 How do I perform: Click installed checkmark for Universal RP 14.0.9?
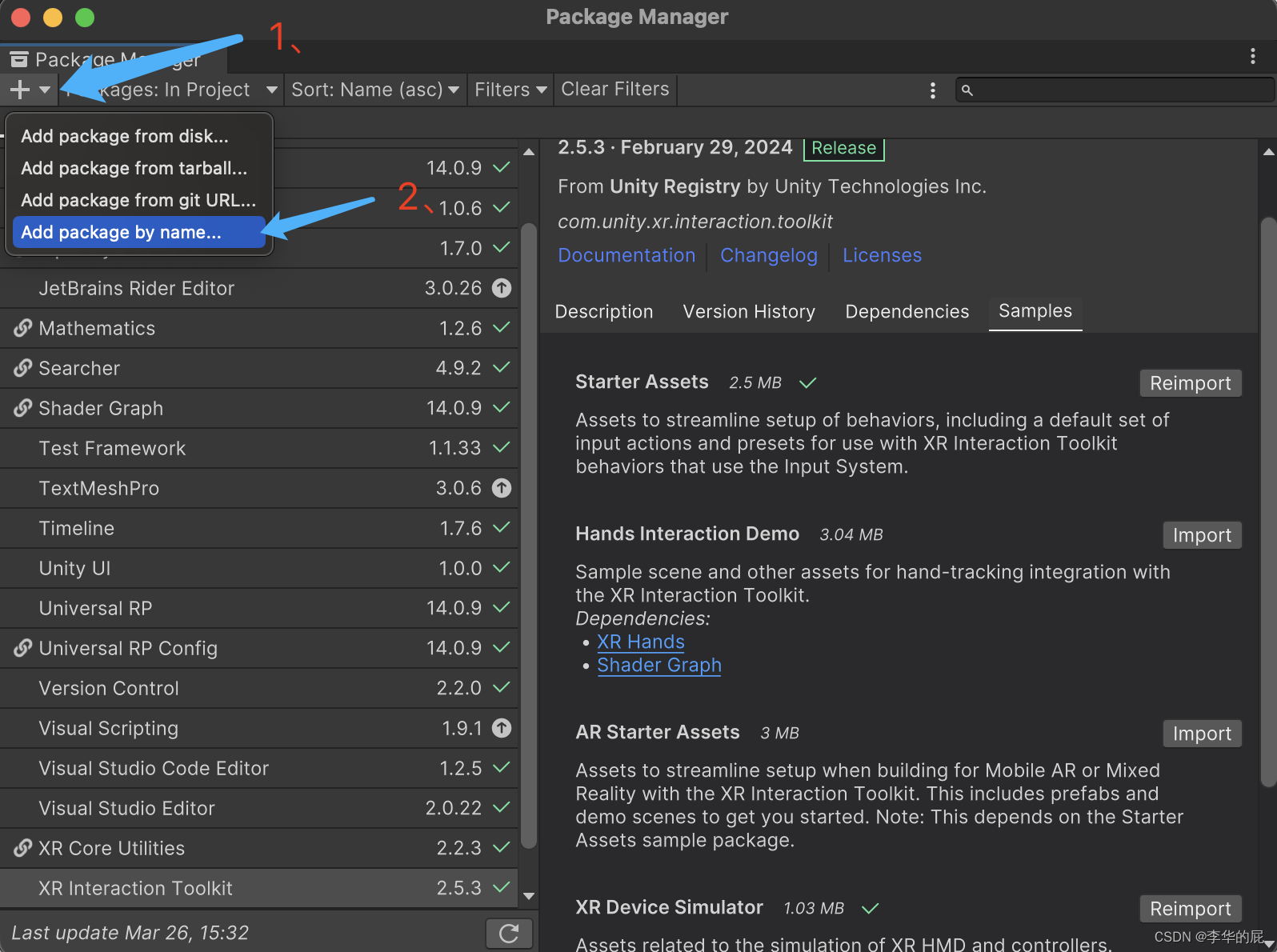click(x=502, y=607)
